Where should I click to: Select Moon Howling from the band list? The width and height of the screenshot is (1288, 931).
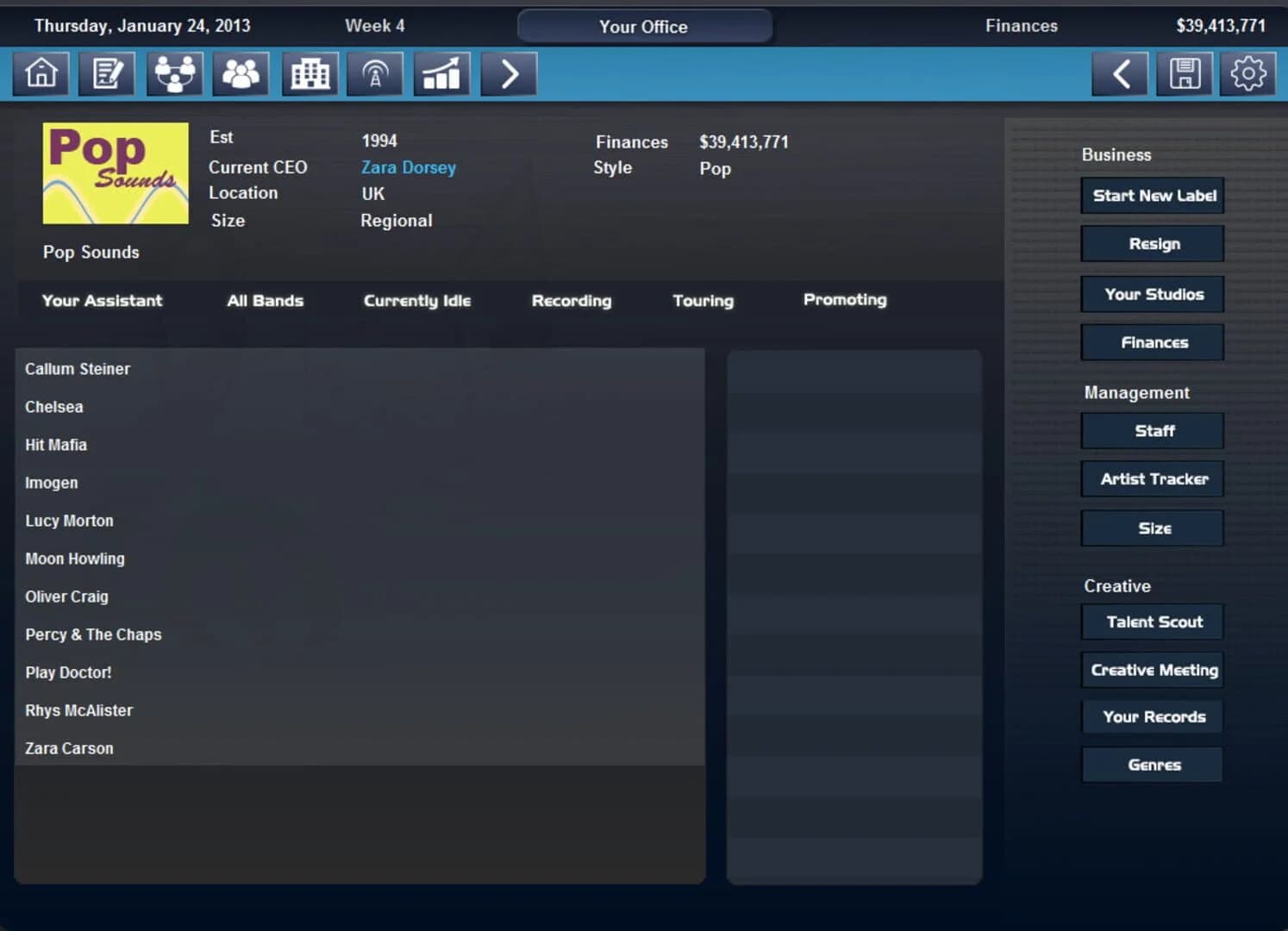tap(75, 559)
